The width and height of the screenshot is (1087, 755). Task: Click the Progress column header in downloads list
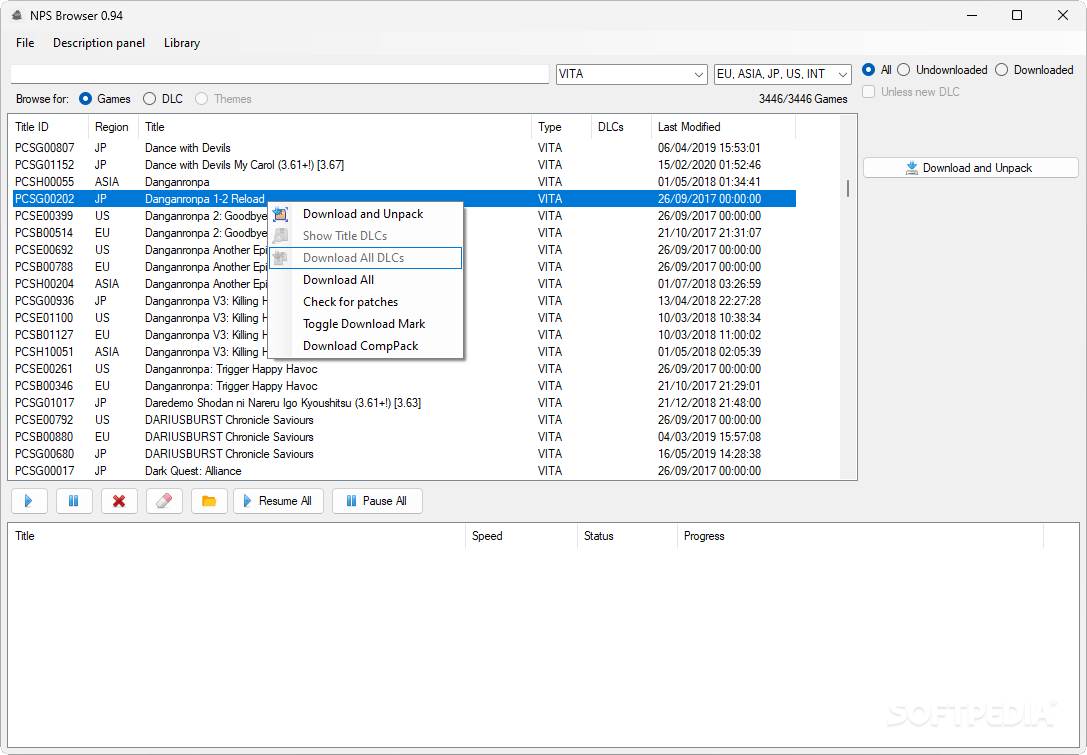860,536
